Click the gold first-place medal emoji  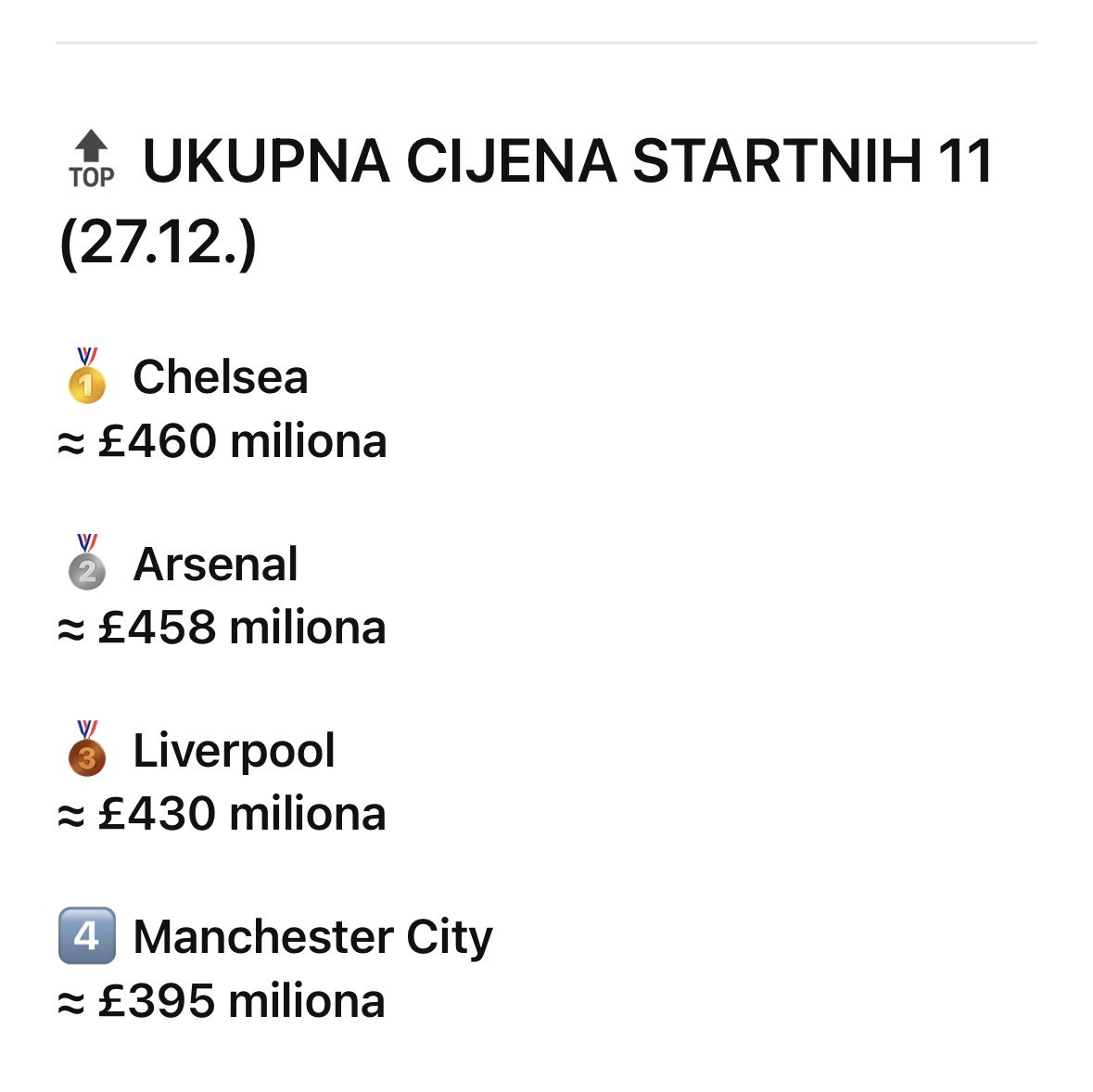(x=87, y=375)
